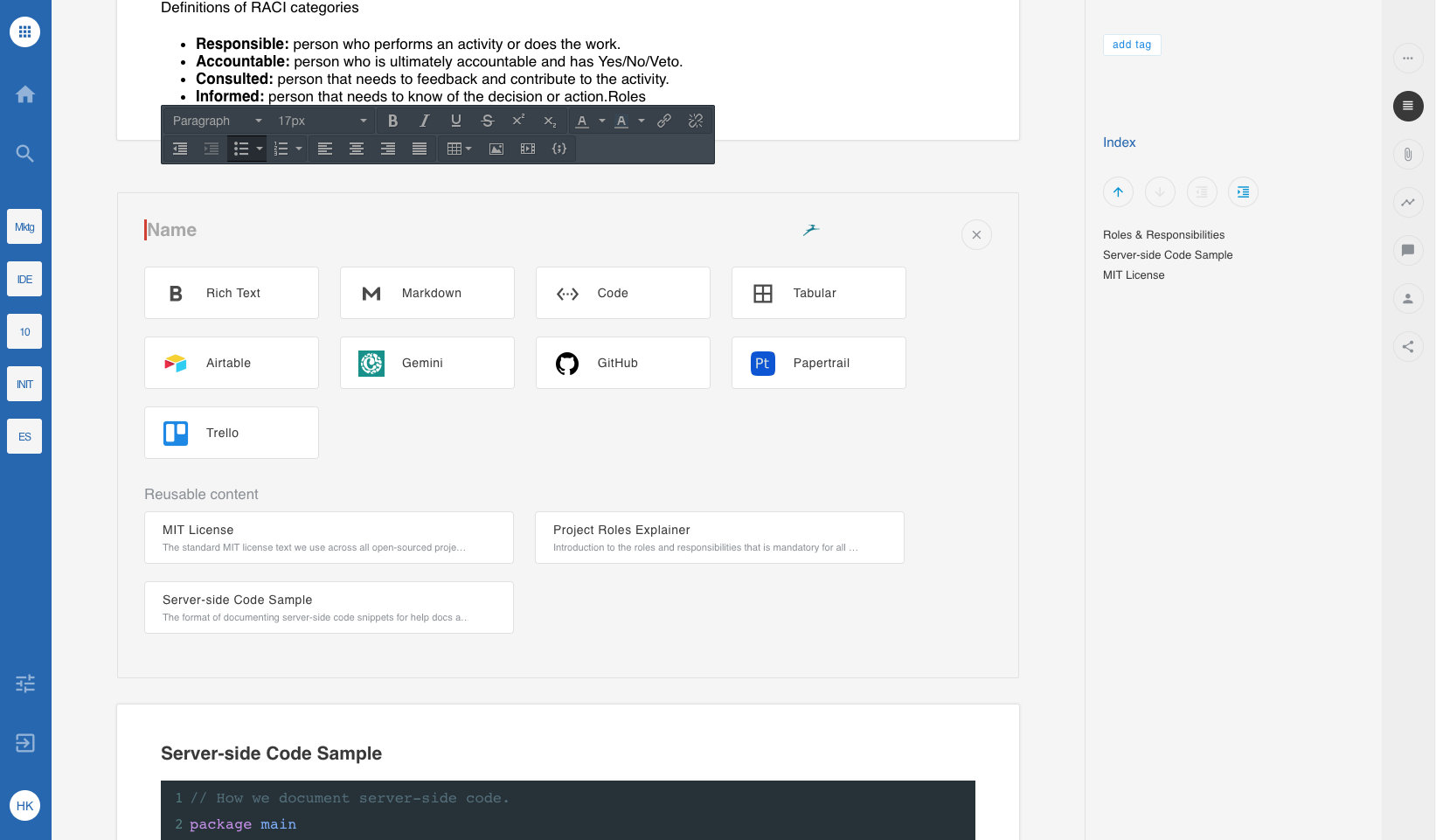1436x840 pixels.
Task: Choose the Markdown section type
Action: 427,293
